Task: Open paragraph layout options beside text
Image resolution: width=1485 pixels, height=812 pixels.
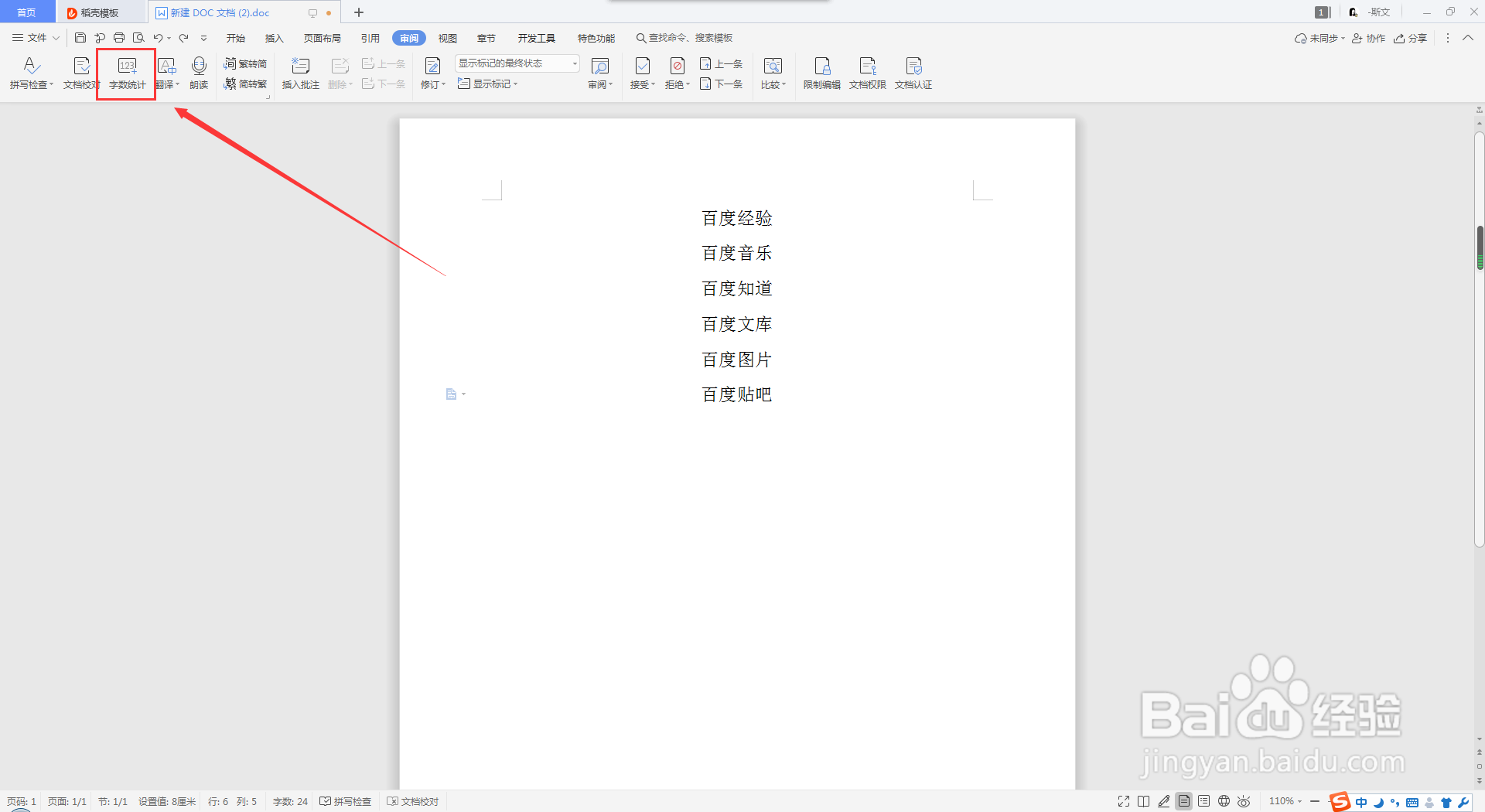Action: 456,394
